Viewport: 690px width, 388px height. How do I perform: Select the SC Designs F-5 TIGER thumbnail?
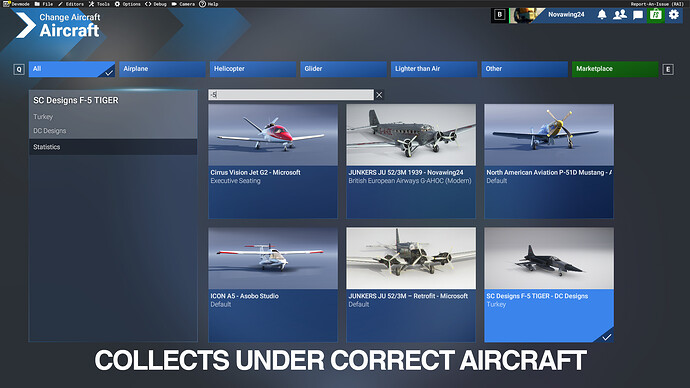pos(549,258)
